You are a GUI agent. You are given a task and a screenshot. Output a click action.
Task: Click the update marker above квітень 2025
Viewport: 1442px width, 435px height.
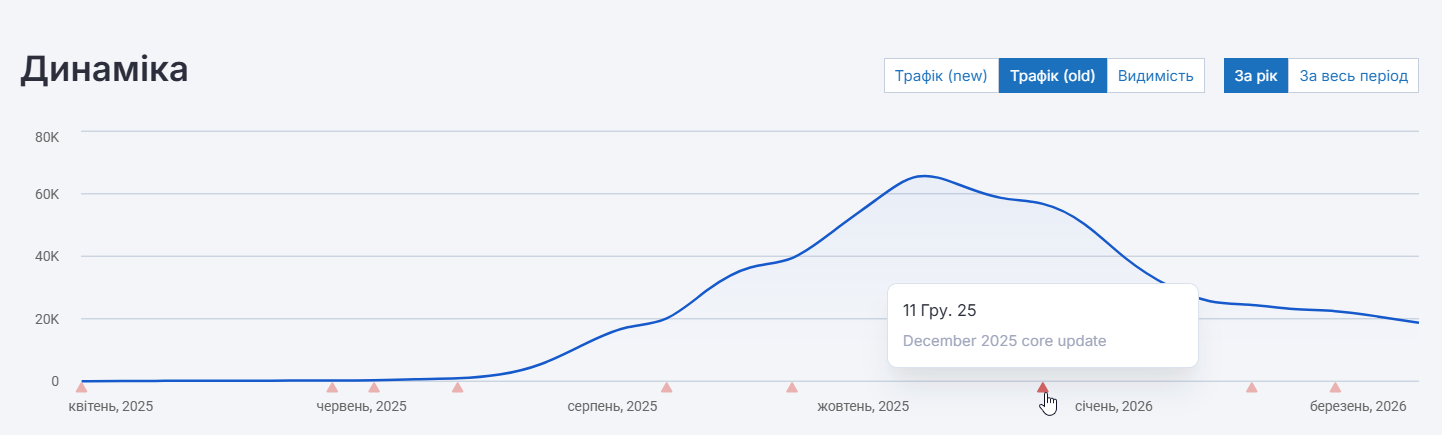82,387
